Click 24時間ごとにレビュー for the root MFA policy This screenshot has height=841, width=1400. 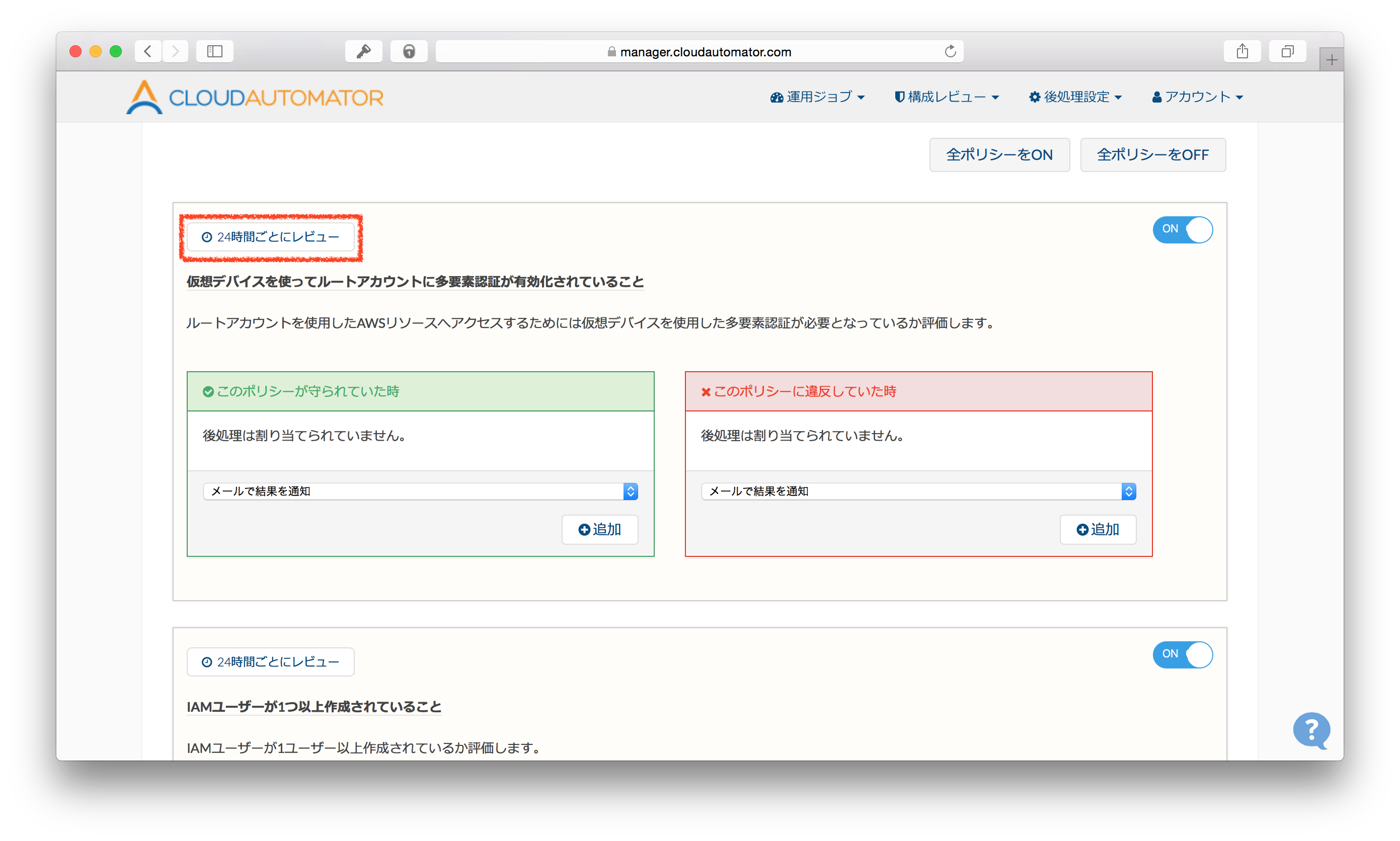point(270,237)
